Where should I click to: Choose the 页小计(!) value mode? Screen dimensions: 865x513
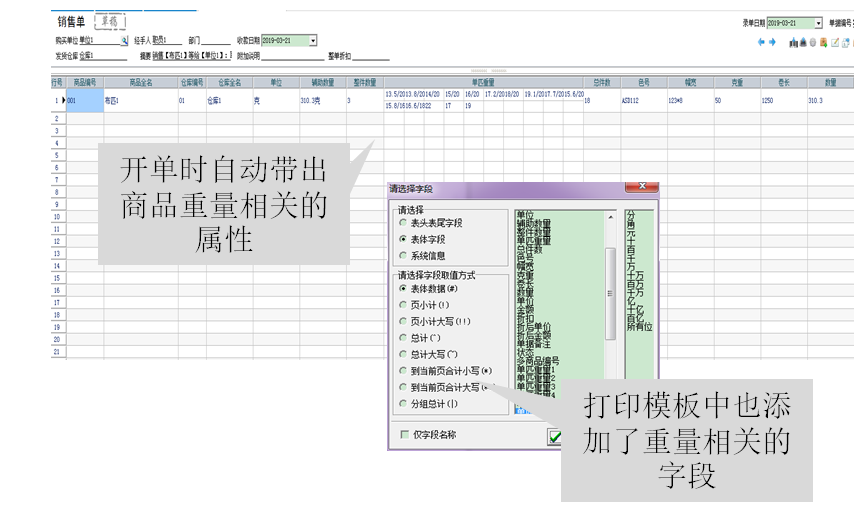pos(402,305)
